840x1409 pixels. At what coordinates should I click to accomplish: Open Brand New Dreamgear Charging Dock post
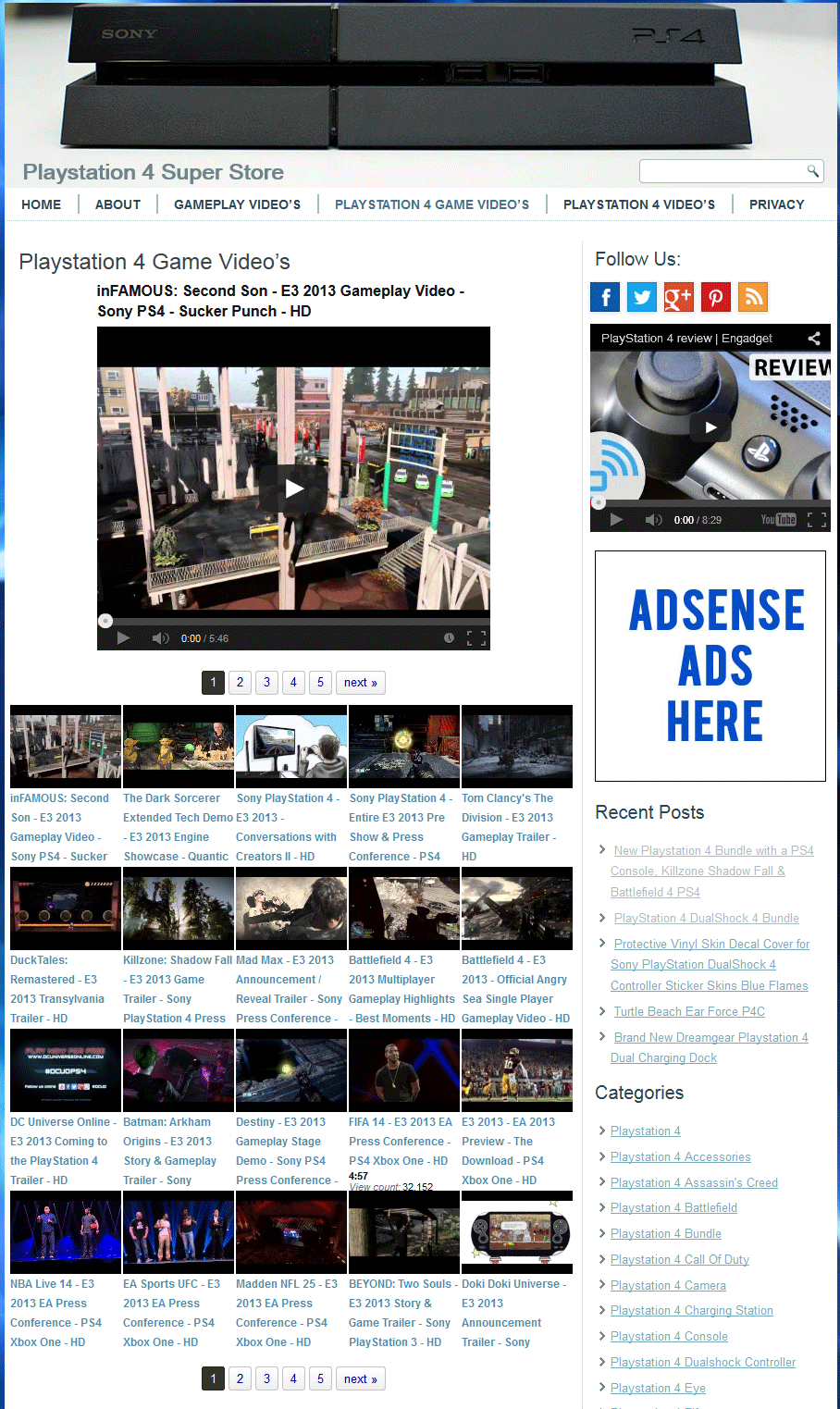(x=710, y=1047)
